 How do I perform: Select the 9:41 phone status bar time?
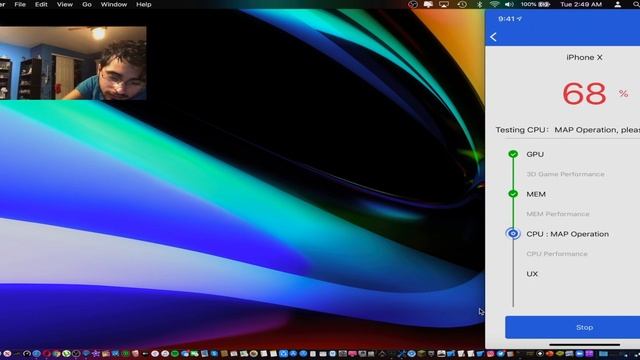[x=507, y=19]
